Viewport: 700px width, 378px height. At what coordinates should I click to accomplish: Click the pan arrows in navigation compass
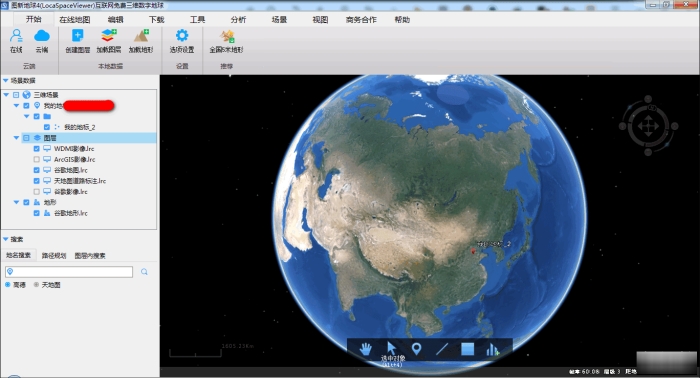tap(648, 126)
